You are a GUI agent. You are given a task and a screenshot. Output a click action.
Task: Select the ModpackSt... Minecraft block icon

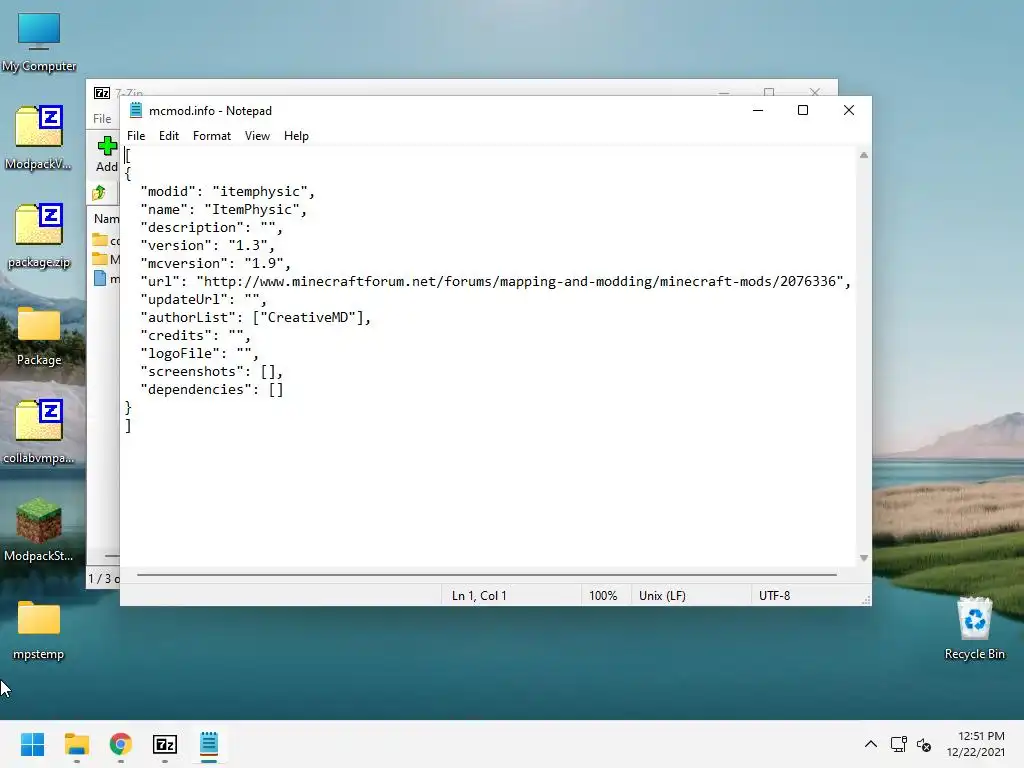point(39,530)
